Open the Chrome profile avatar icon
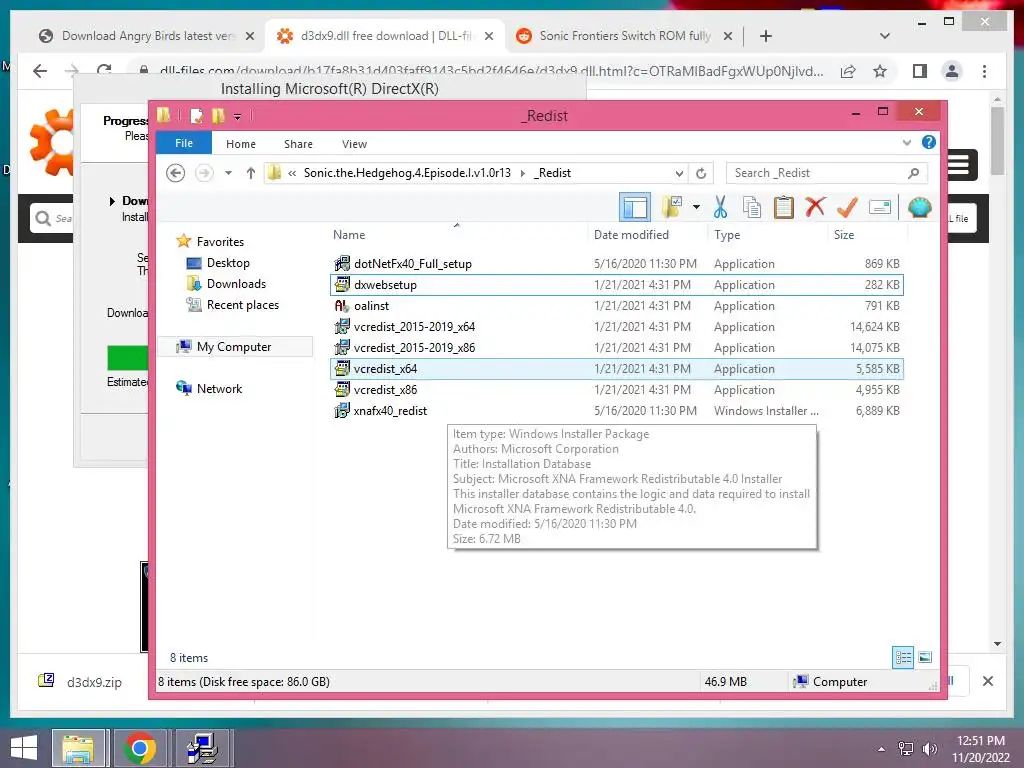 952,71
